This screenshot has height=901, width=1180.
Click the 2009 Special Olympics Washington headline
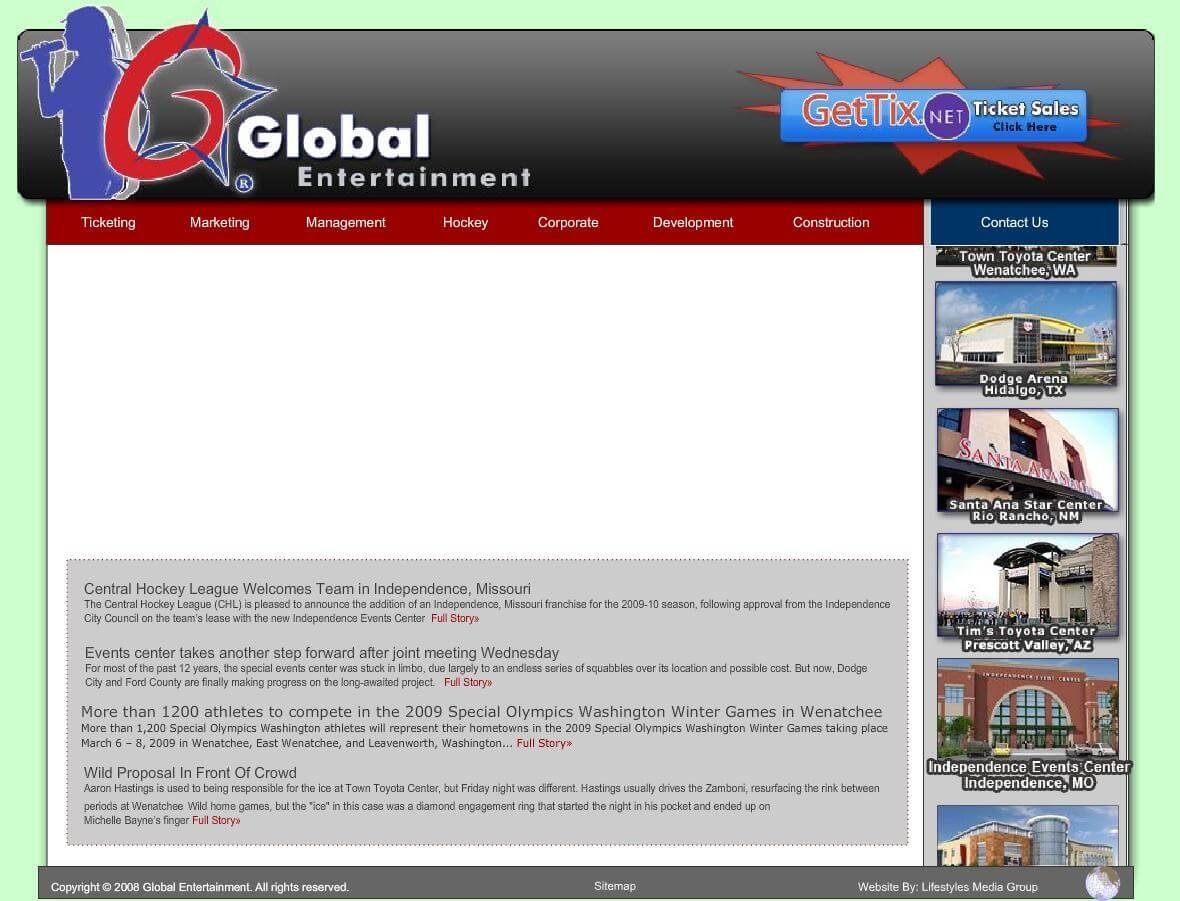pyautogui.click(x=482, y=711)
